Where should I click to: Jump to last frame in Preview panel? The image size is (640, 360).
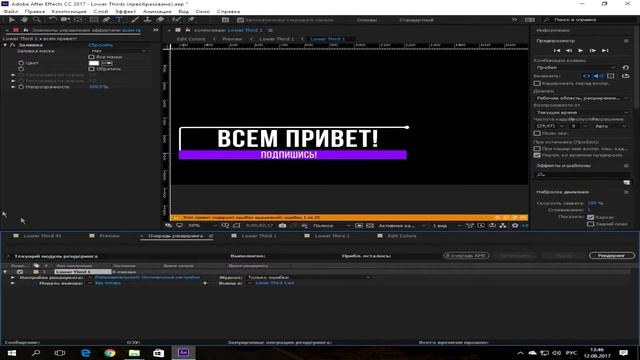(605, 50)
